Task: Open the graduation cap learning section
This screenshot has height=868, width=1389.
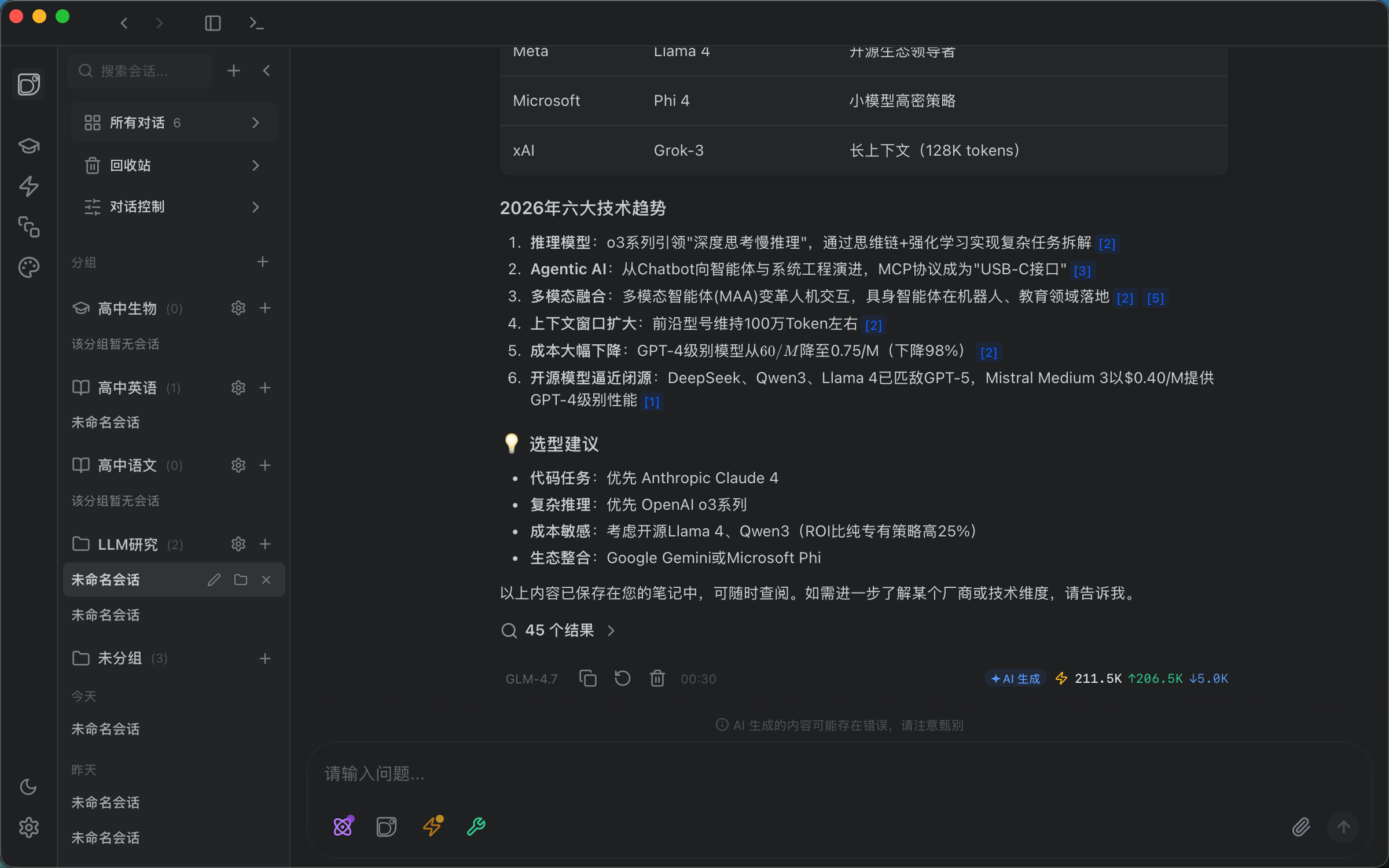Action: click(28, 145)
